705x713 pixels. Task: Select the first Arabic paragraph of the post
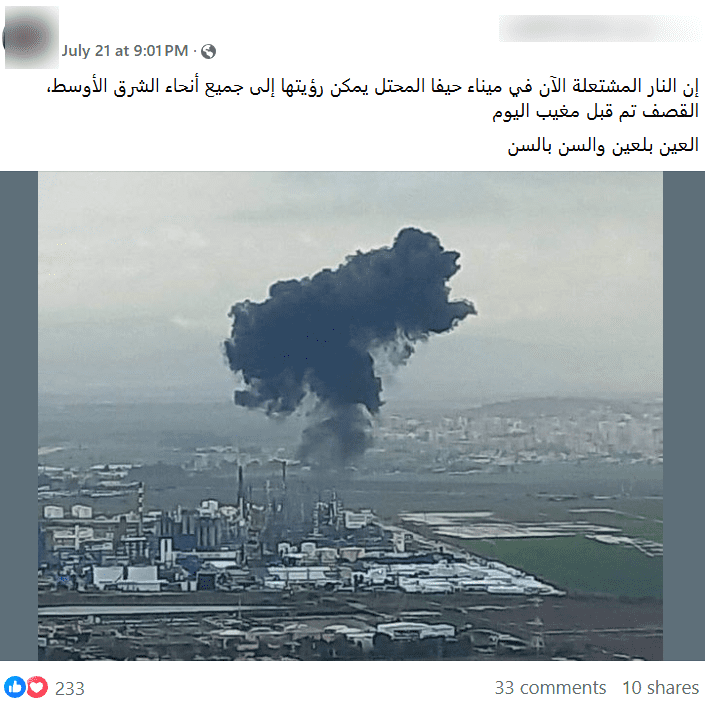pos(372,98)
